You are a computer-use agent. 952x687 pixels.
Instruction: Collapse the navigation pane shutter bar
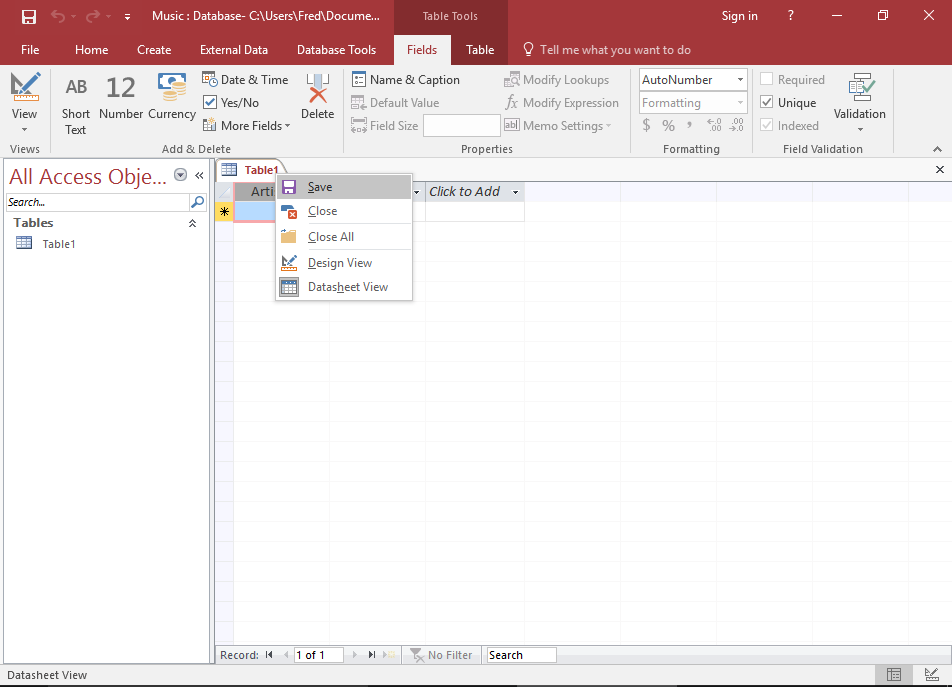[199, 175]
